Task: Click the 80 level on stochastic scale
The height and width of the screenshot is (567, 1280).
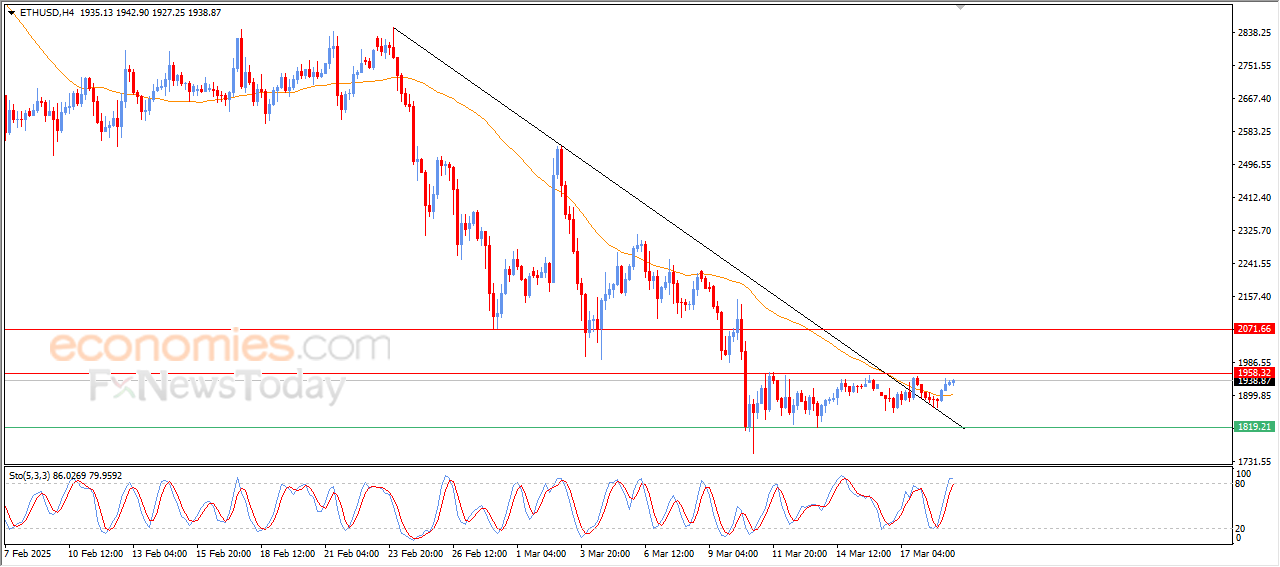Action: click(x=1241, y=484)
